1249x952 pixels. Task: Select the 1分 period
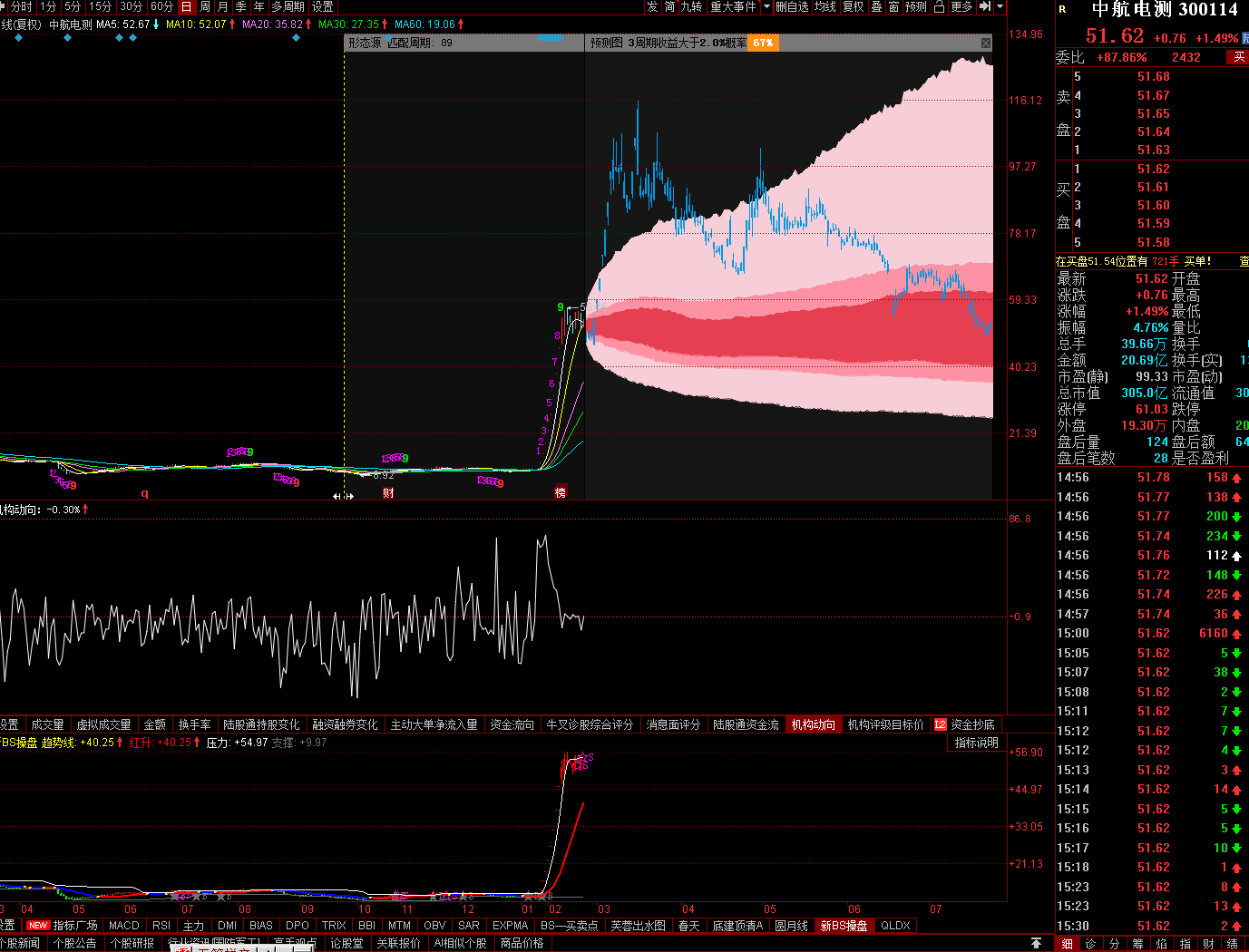point(48,6)
